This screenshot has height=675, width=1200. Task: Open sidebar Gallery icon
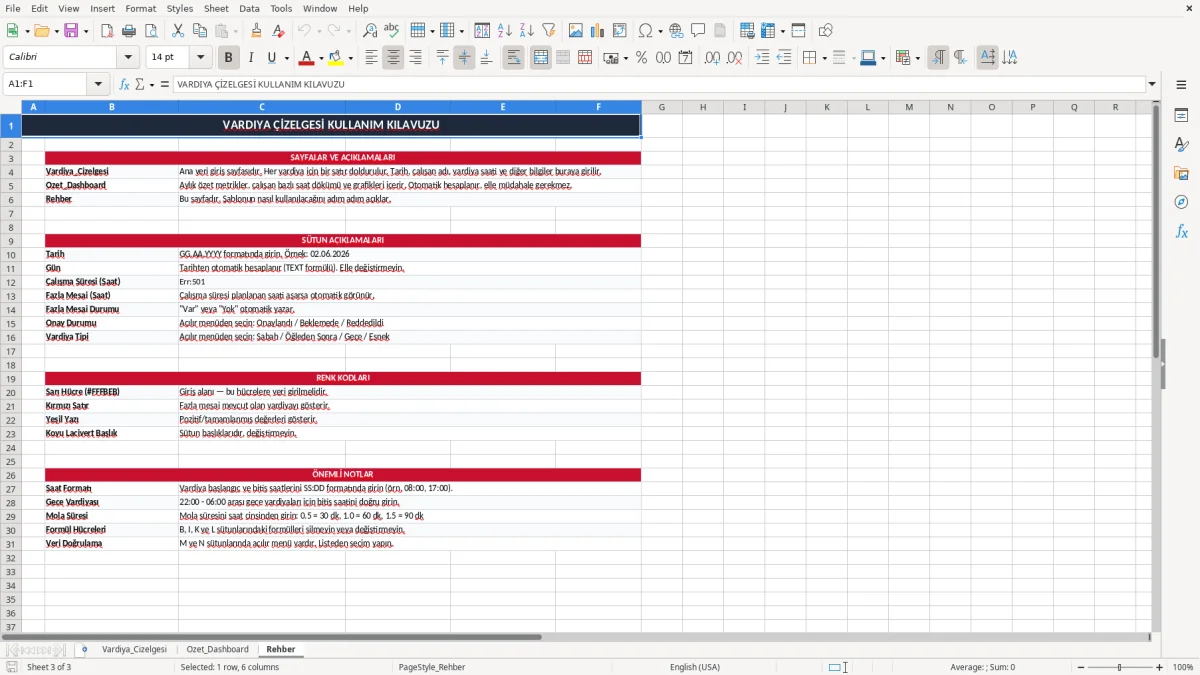click(1181, 174)
